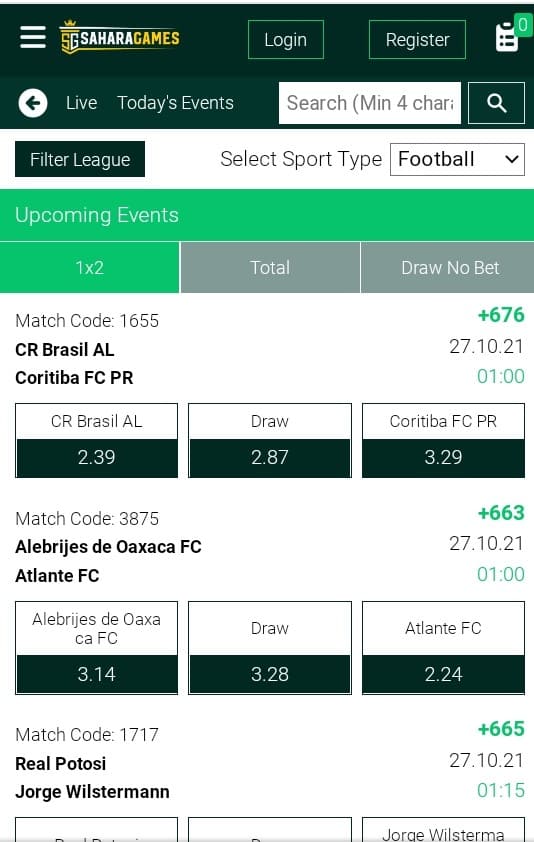Switch to the Draw No Bet tab
This screenshot has width=534, height=842.
coord(449,267)
